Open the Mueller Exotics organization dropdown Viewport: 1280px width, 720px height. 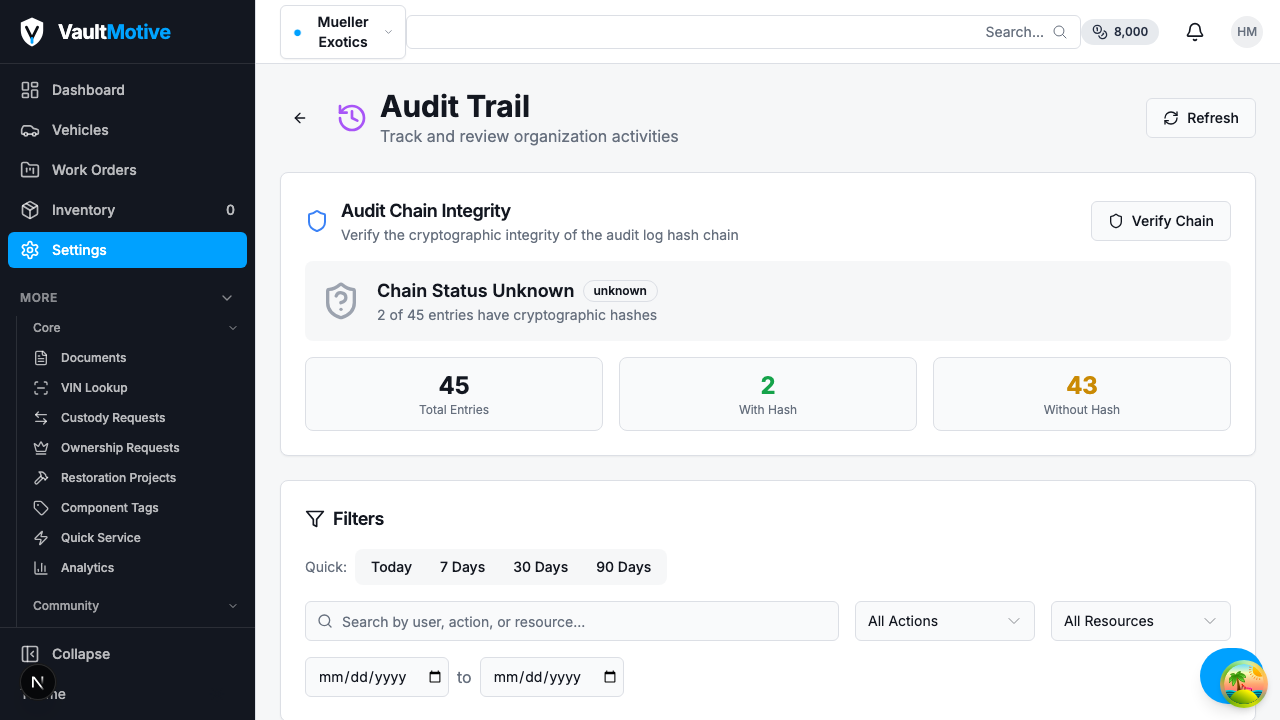coord(343,32)
